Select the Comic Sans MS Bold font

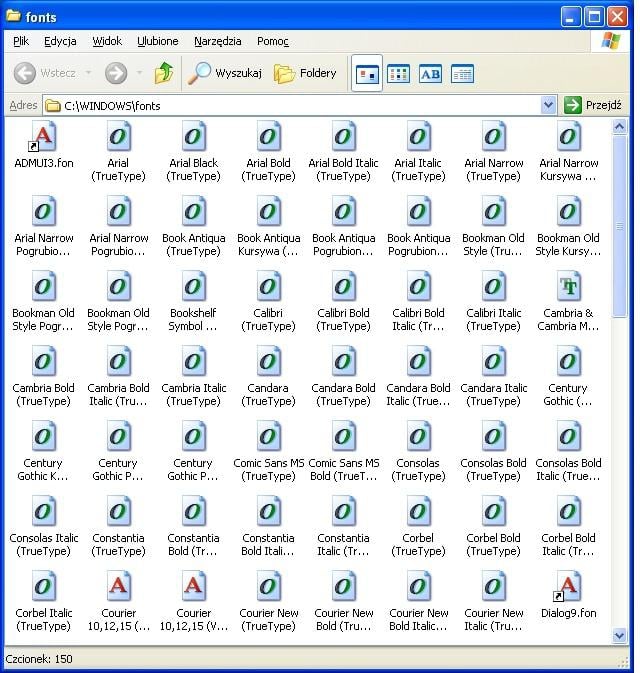tap(343, 438)
